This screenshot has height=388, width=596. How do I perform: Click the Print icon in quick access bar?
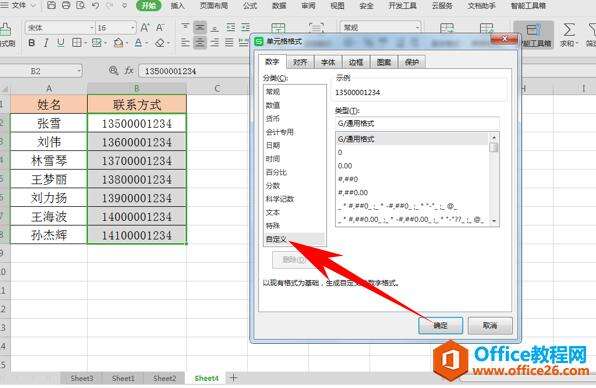point(66,5)
